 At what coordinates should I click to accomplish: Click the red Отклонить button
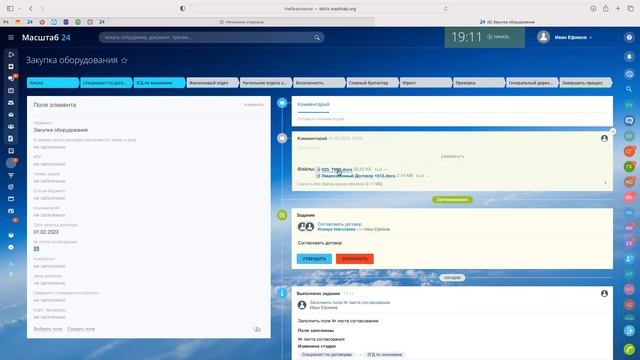coord(354,259)
